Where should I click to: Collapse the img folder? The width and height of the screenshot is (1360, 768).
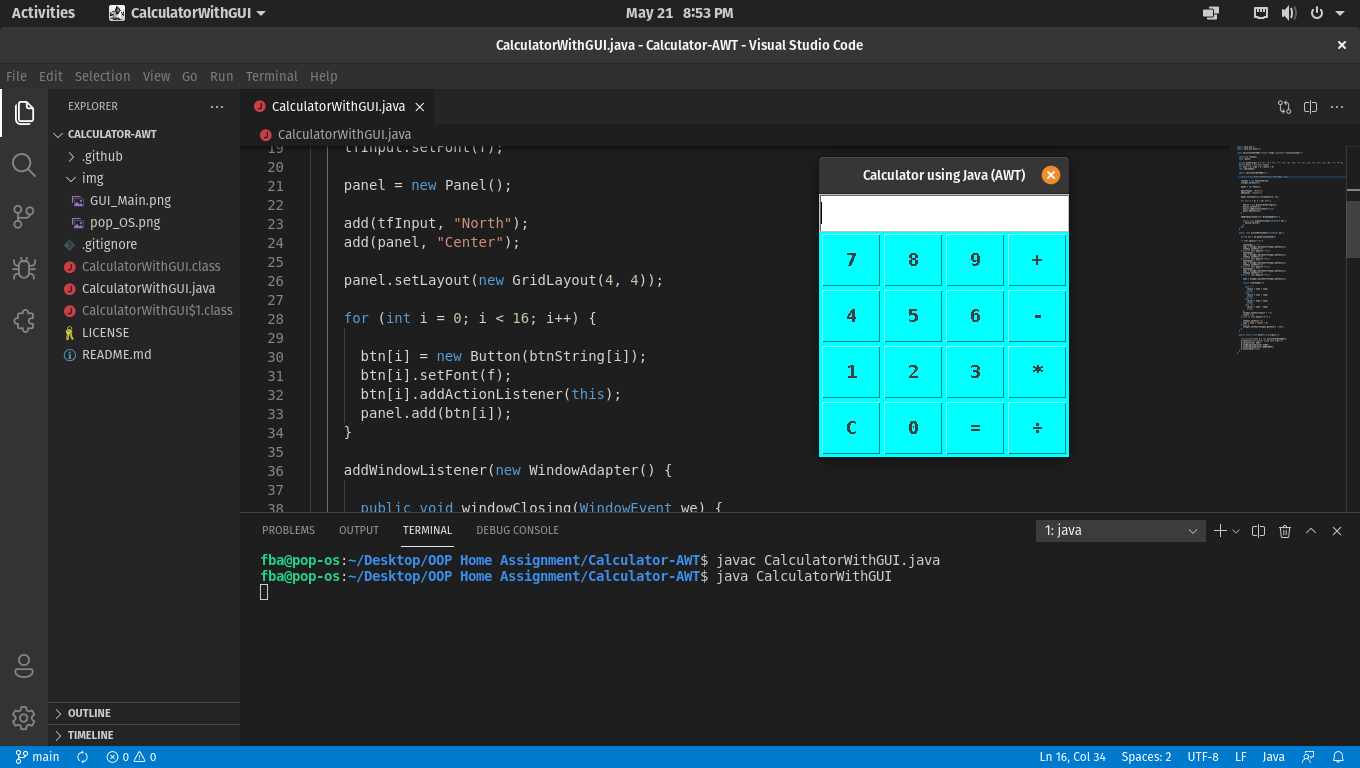pos(144,178)
